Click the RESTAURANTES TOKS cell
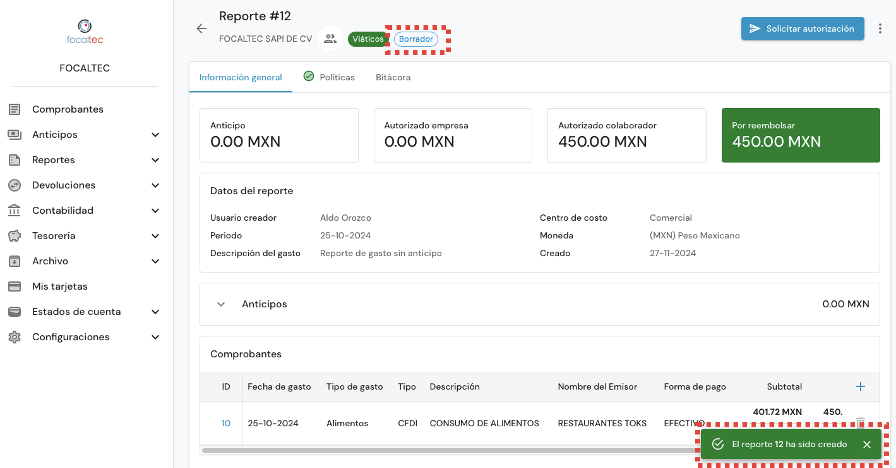 tap(602, 423)
